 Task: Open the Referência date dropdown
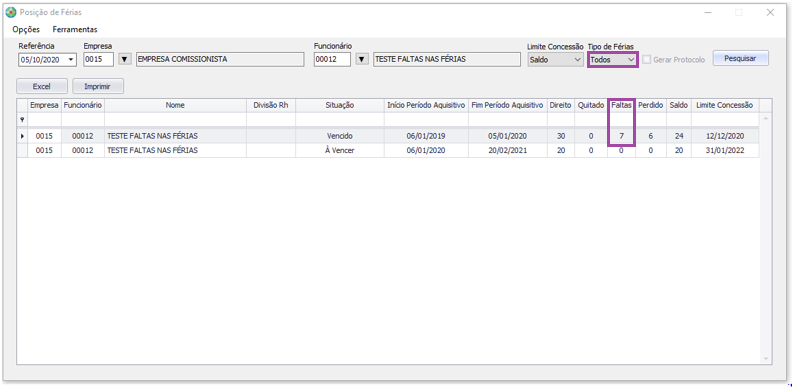coord(71,60)
